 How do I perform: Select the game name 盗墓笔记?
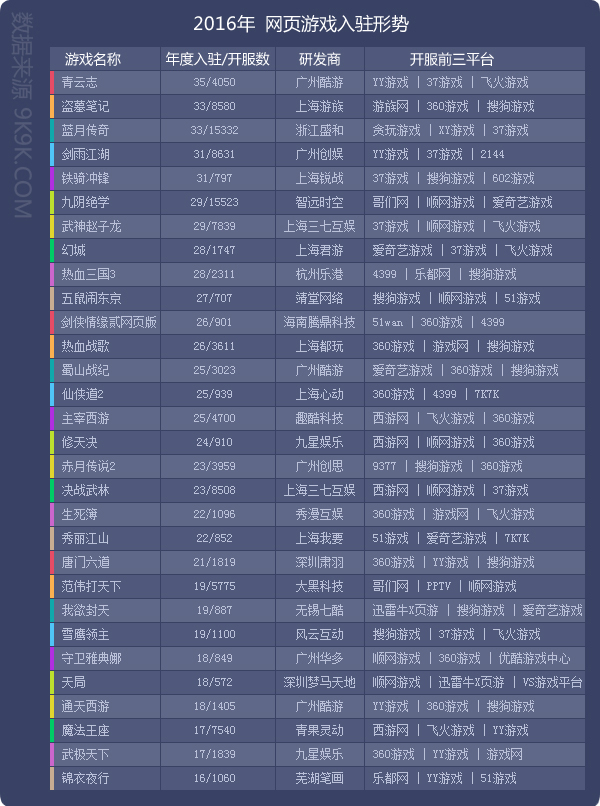[85, 106]
